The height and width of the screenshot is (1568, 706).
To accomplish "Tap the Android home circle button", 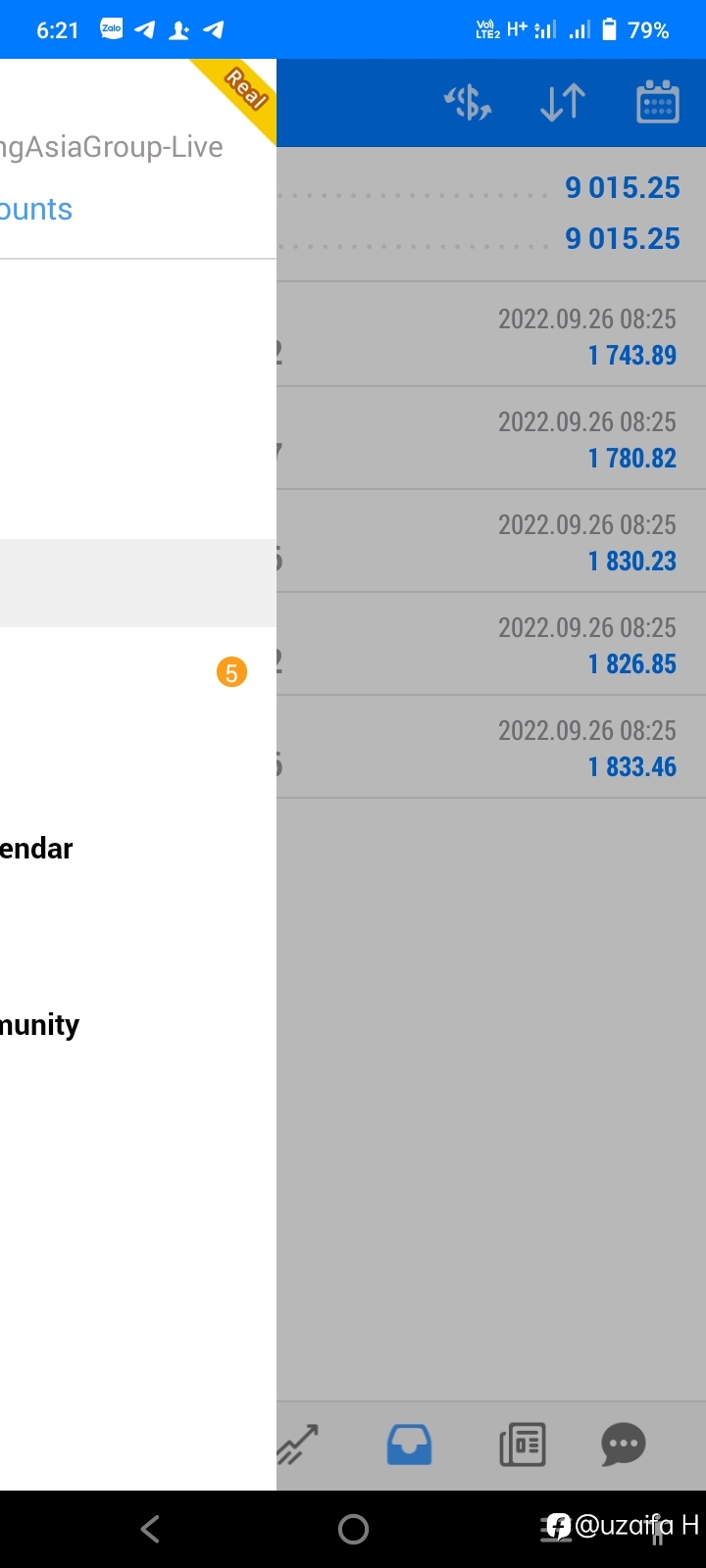I will [353, 1529].
